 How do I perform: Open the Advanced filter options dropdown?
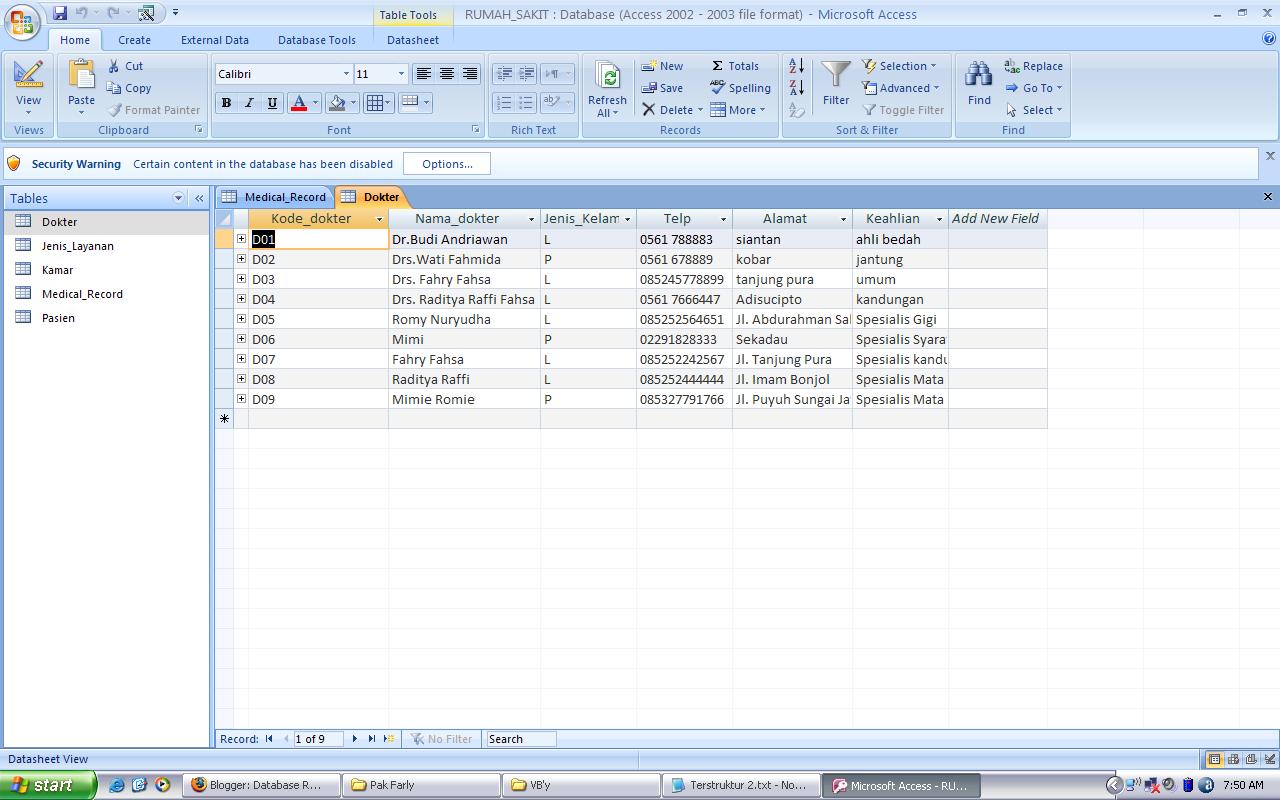901,88
